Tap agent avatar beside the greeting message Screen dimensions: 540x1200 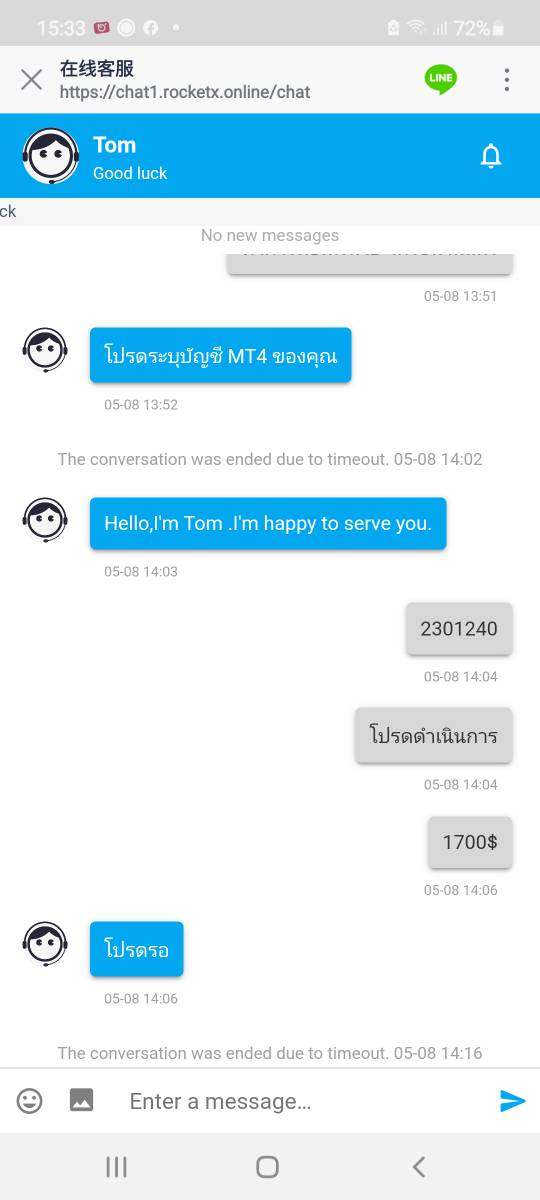(x=45, y=520)
